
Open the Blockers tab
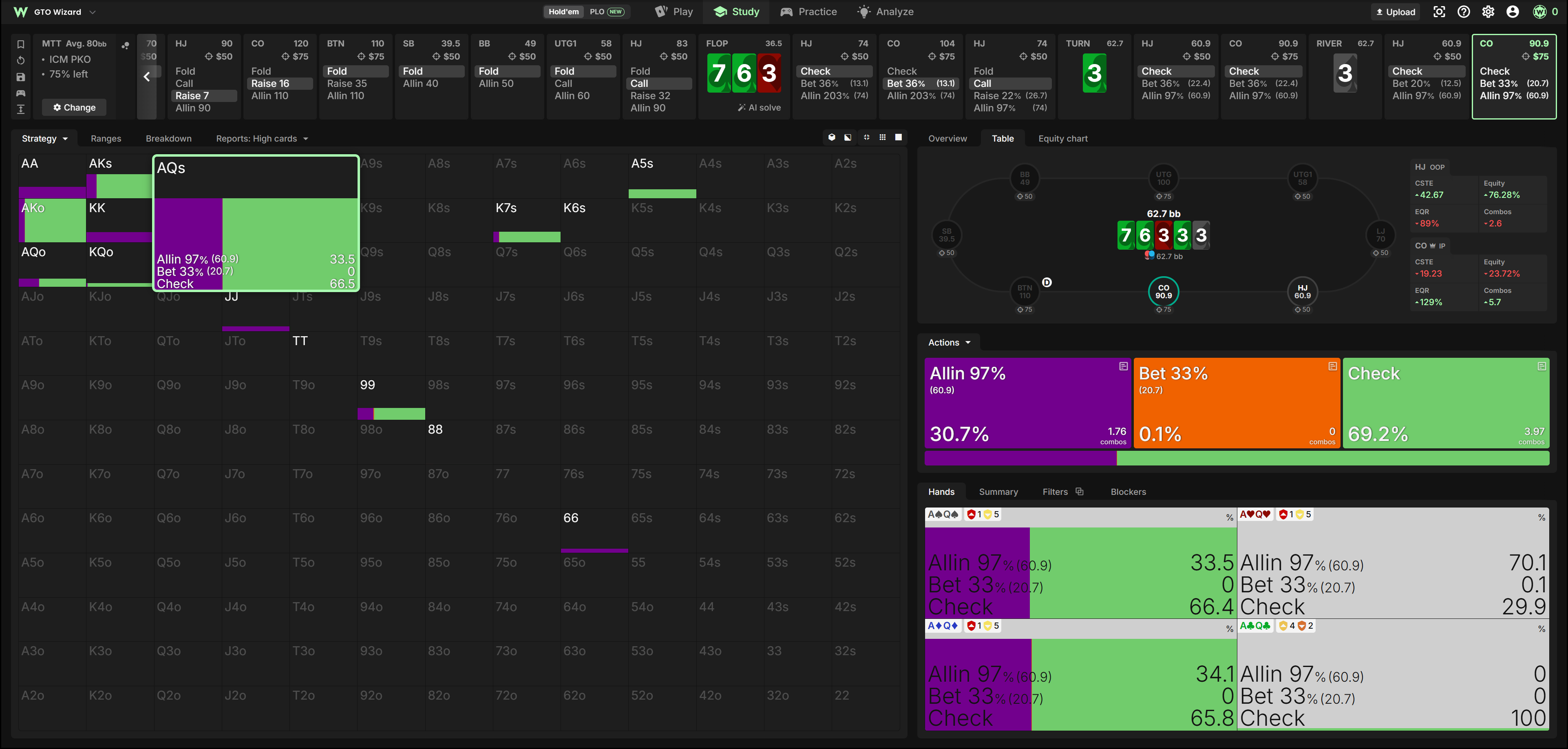tap(1128, 492)
